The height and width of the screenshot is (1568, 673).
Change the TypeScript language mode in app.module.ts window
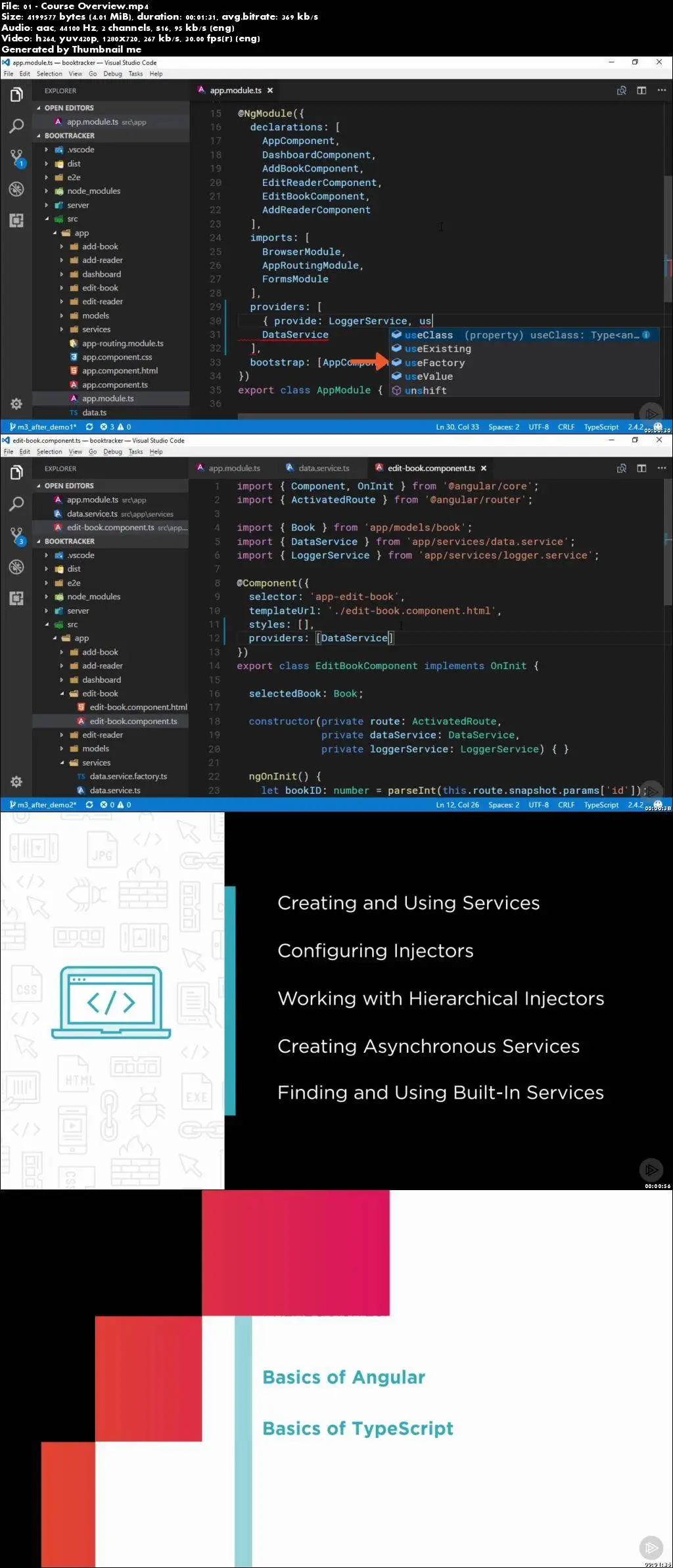[x=601, y=427]
